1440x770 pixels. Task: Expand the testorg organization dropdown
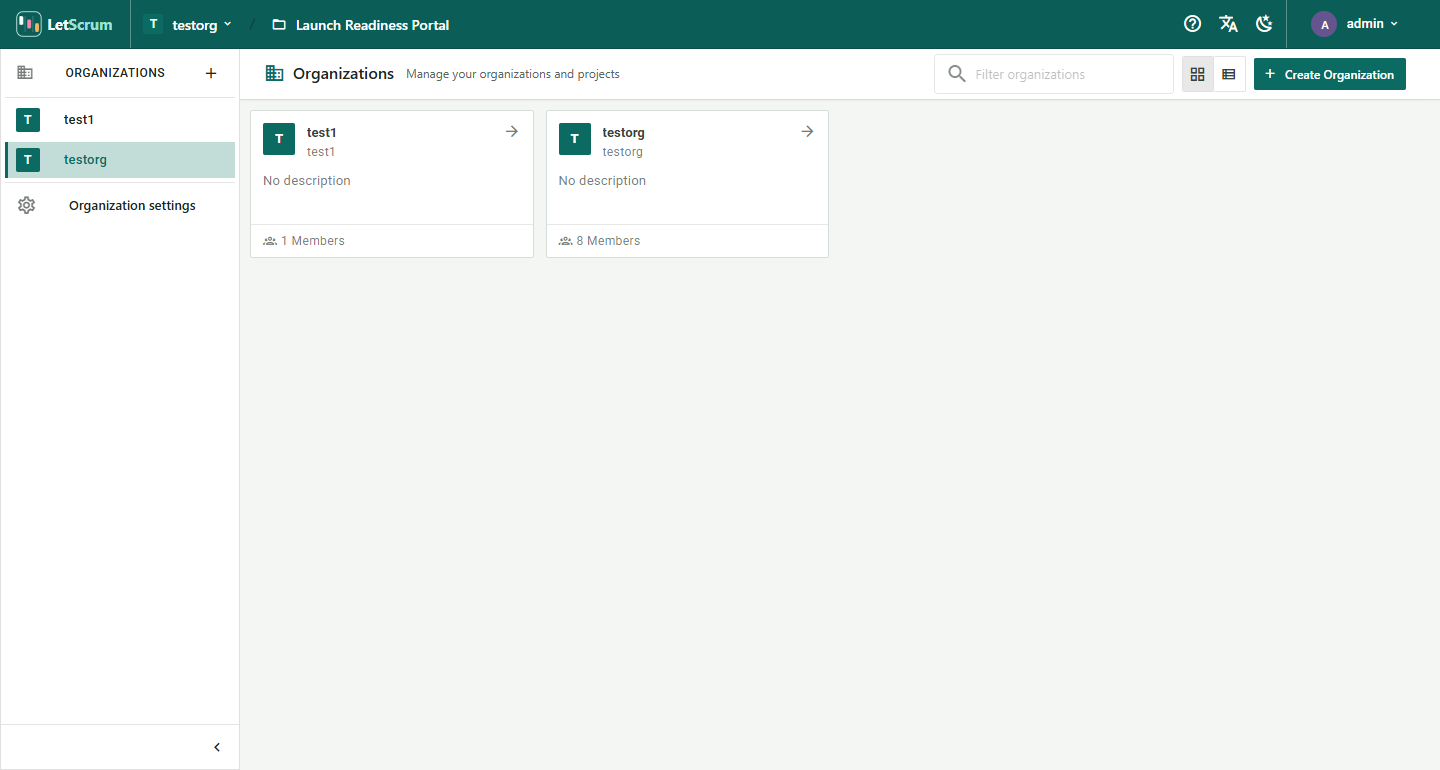tap(188, 24)
